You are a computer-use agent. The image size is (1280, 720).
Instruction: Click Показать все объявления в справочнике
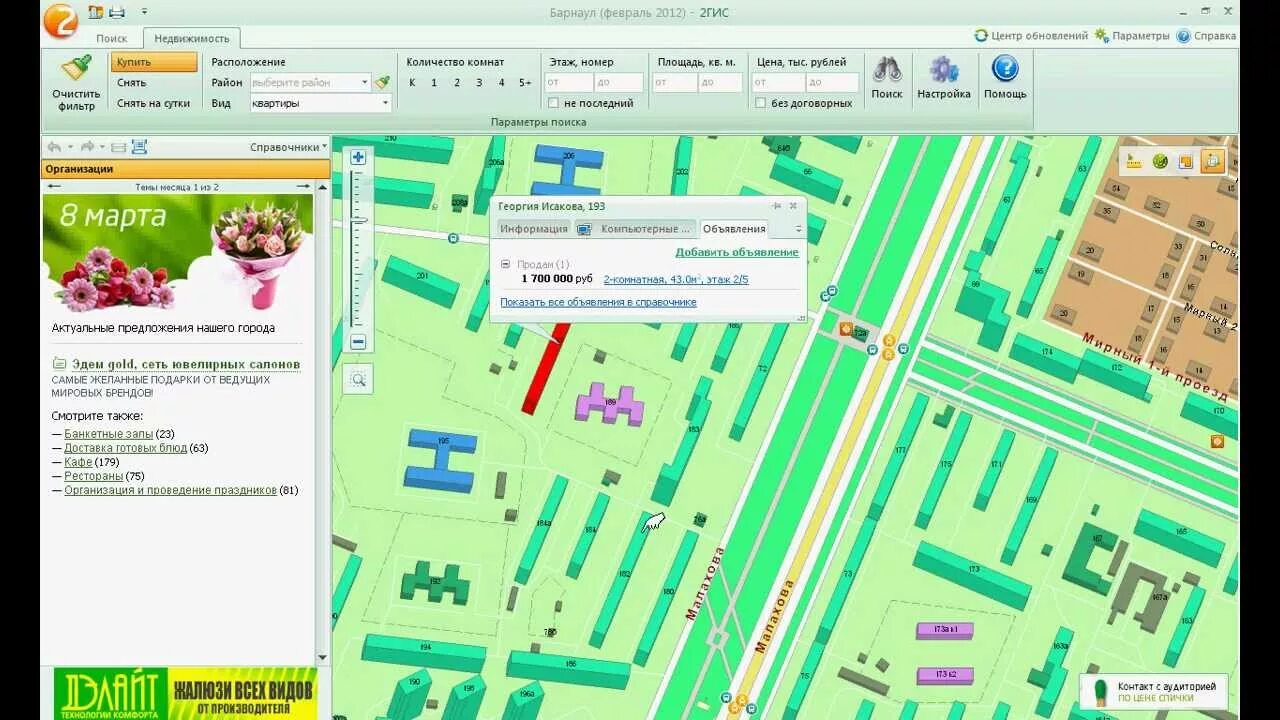click(598, 302)
